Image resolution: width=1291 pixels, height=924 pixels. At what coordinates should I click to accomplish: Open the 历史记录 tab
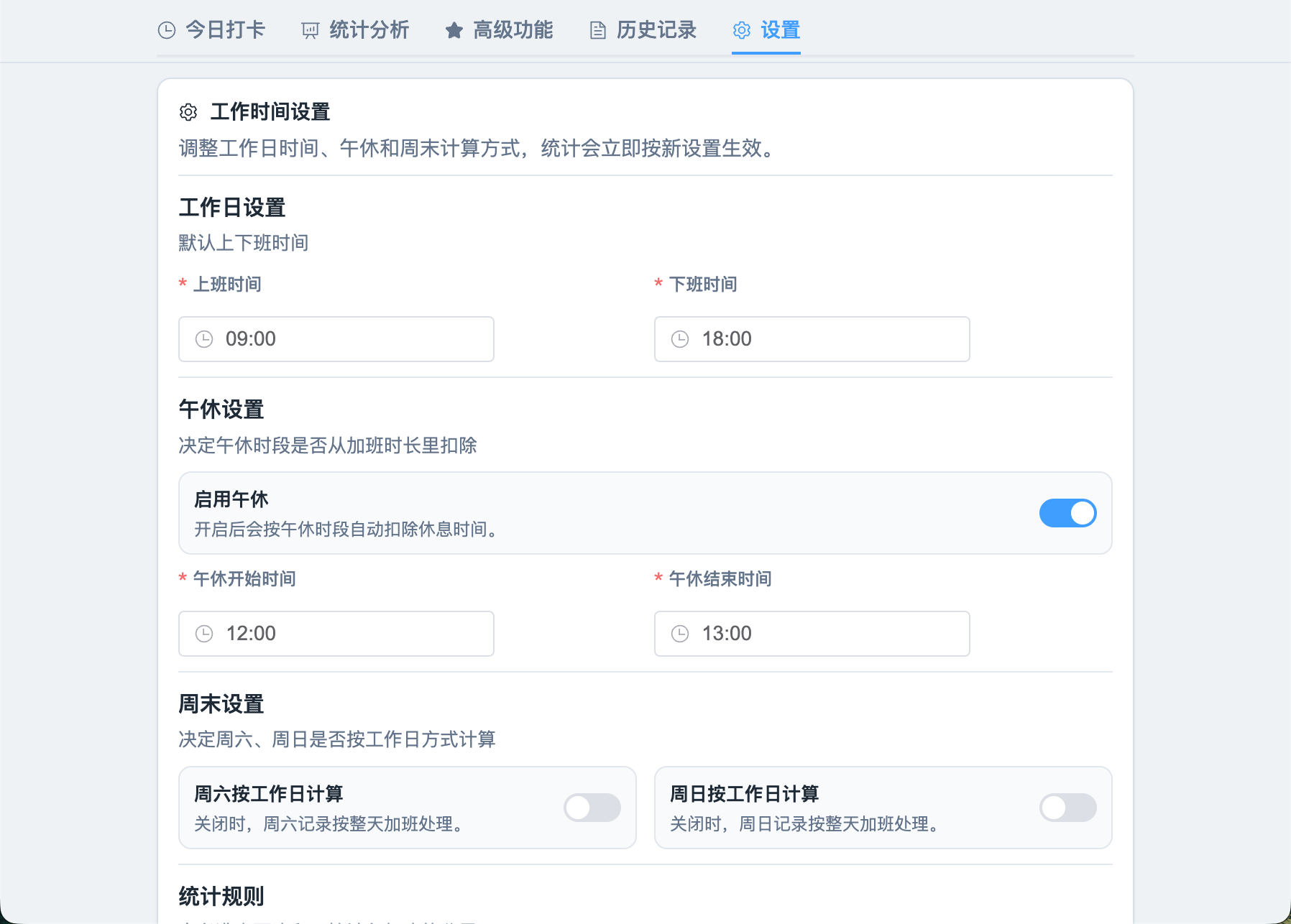(x=656, y=30)
